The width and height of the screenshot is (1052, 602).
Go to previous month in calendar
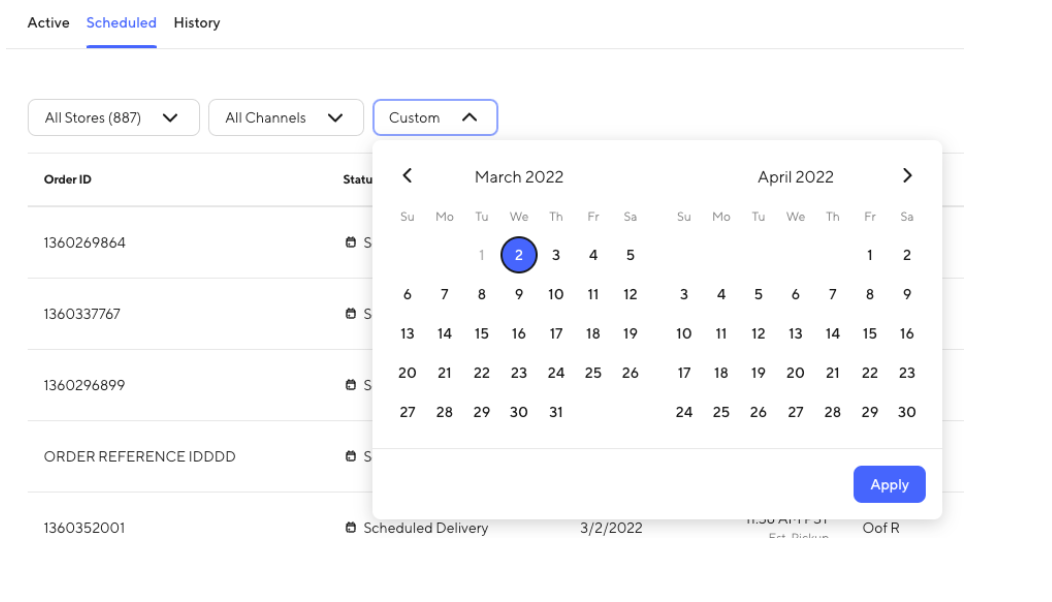407,176
